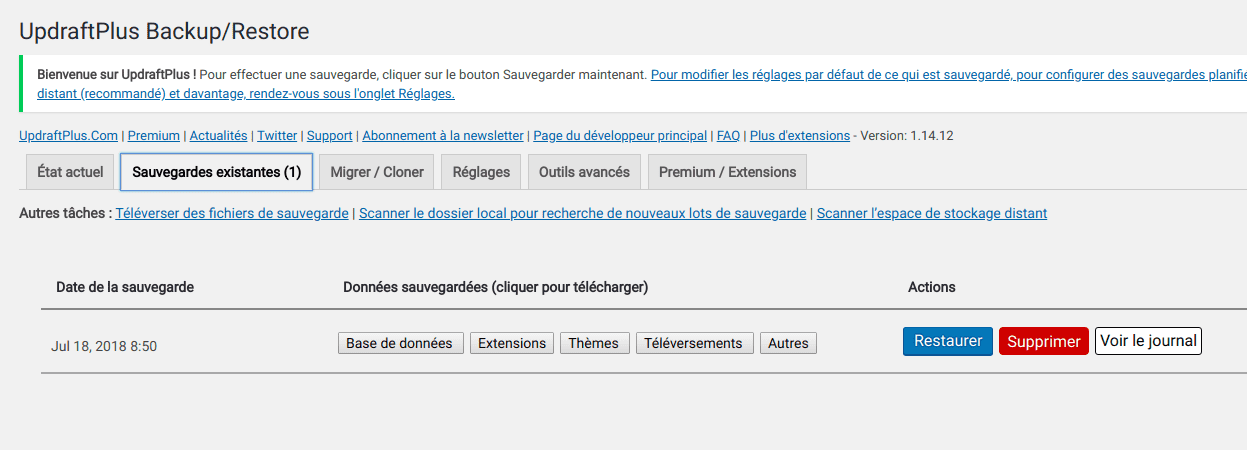Image resolution: width=1247 pixels, height=450 pixels.
Task: Download the Autres backup data
Action: coord(788,343)
